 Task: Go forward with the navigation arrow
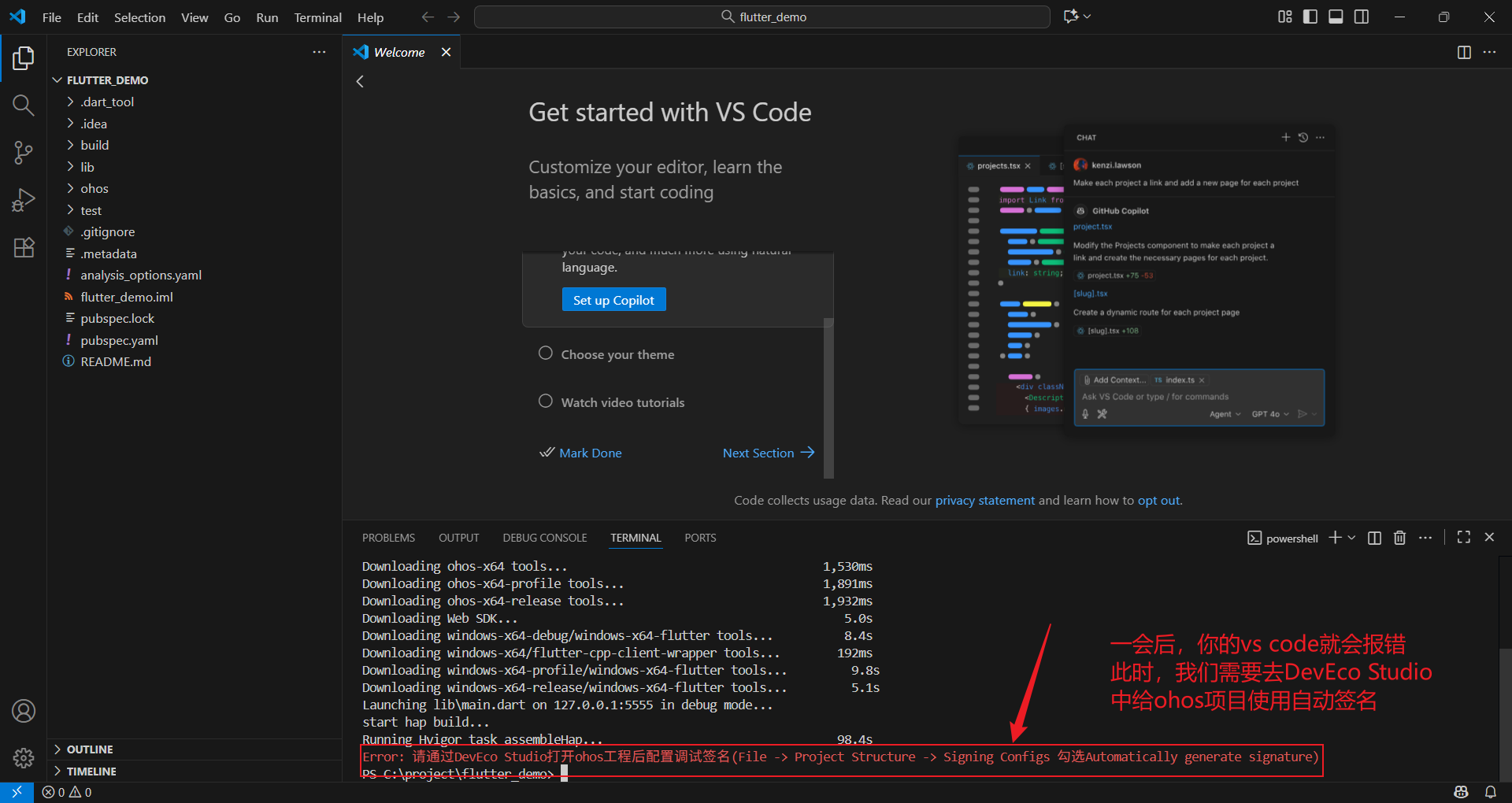(x=454, y=17)
